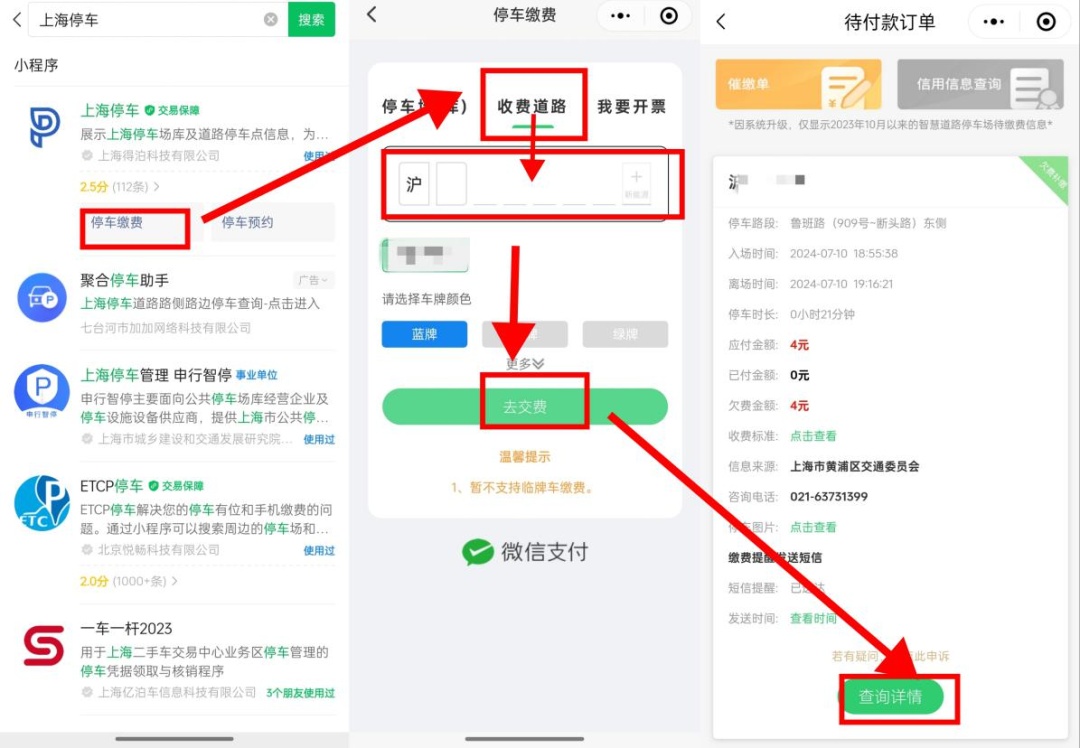Tap the 新能源 plus plate slot
The image size is (1080, 748).
click(x=636, y=184)
